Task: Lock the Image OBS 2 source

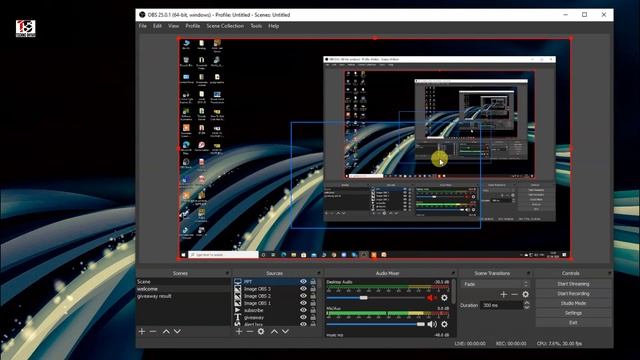Action: point(313,296)
